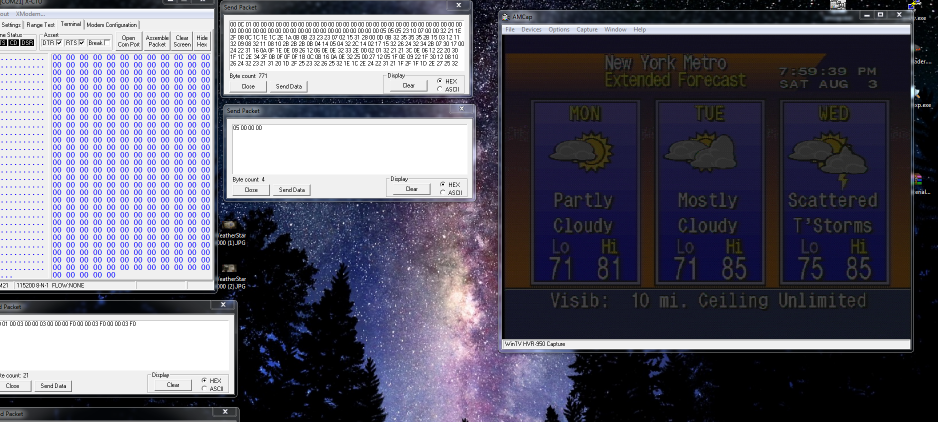Open the AMCap Help menu
Screen dimensions: 938x422
point(639,29)
